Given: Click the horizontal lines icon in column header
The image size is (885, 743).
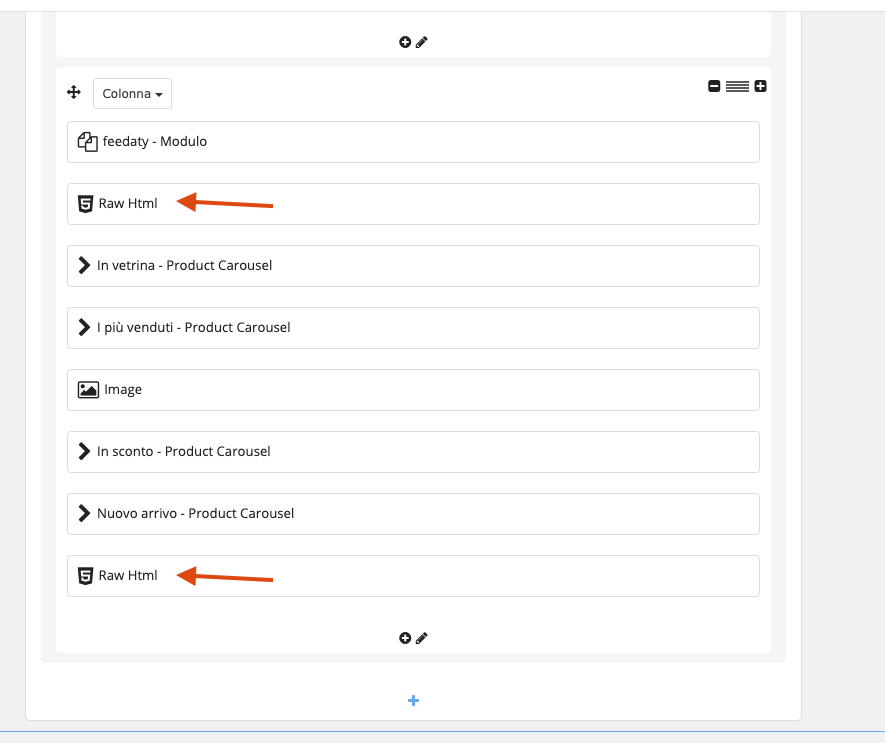Looking at the screenshot, I should pos(737,87).
